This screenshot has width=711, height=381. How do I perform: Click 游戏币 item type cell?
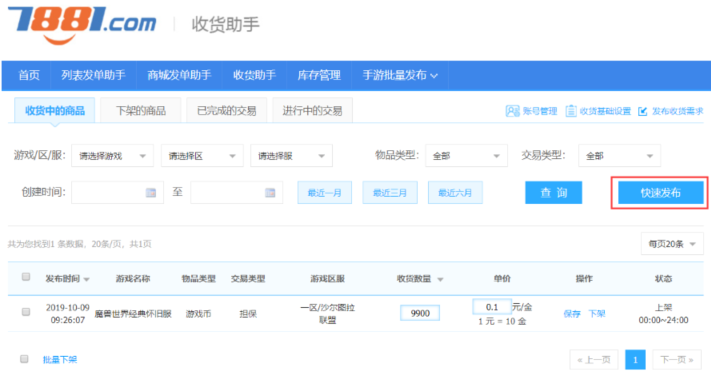point(198,314)
